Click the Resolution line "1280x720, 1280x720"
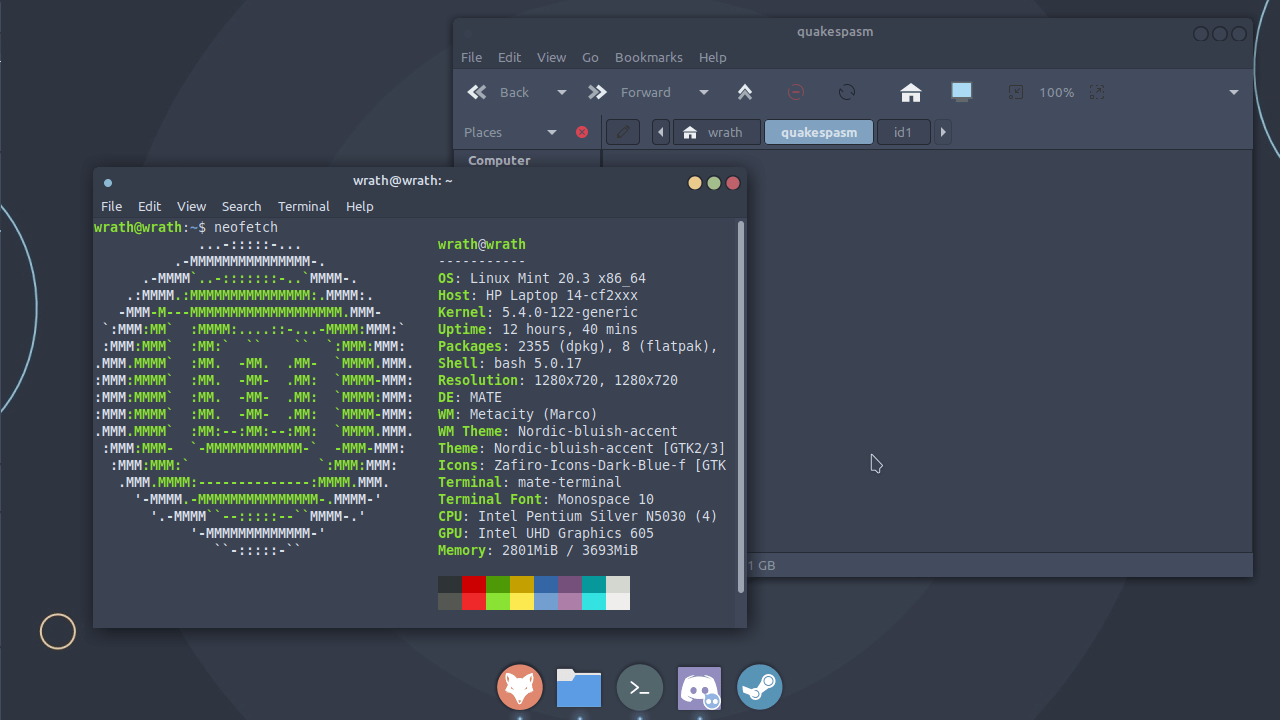Image resolution: width=1280 pixels, height=720 pixels. click(606, 380)
